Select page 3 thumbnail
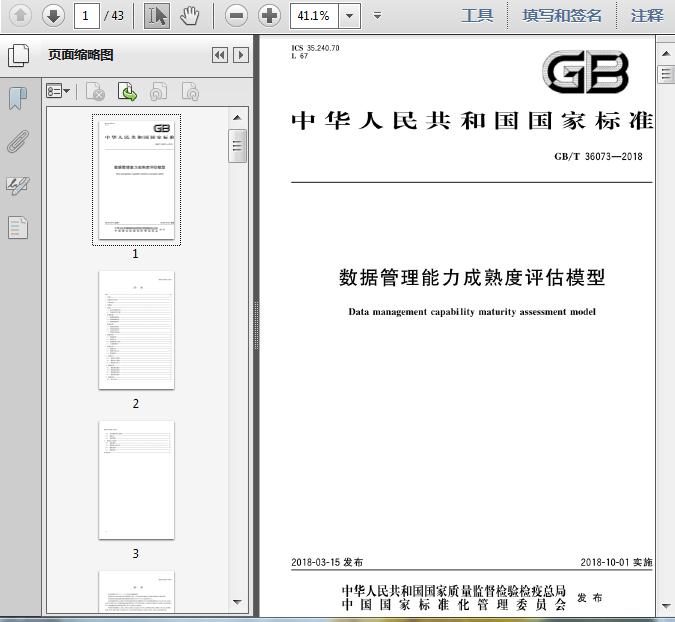 (x=136, y=480)
